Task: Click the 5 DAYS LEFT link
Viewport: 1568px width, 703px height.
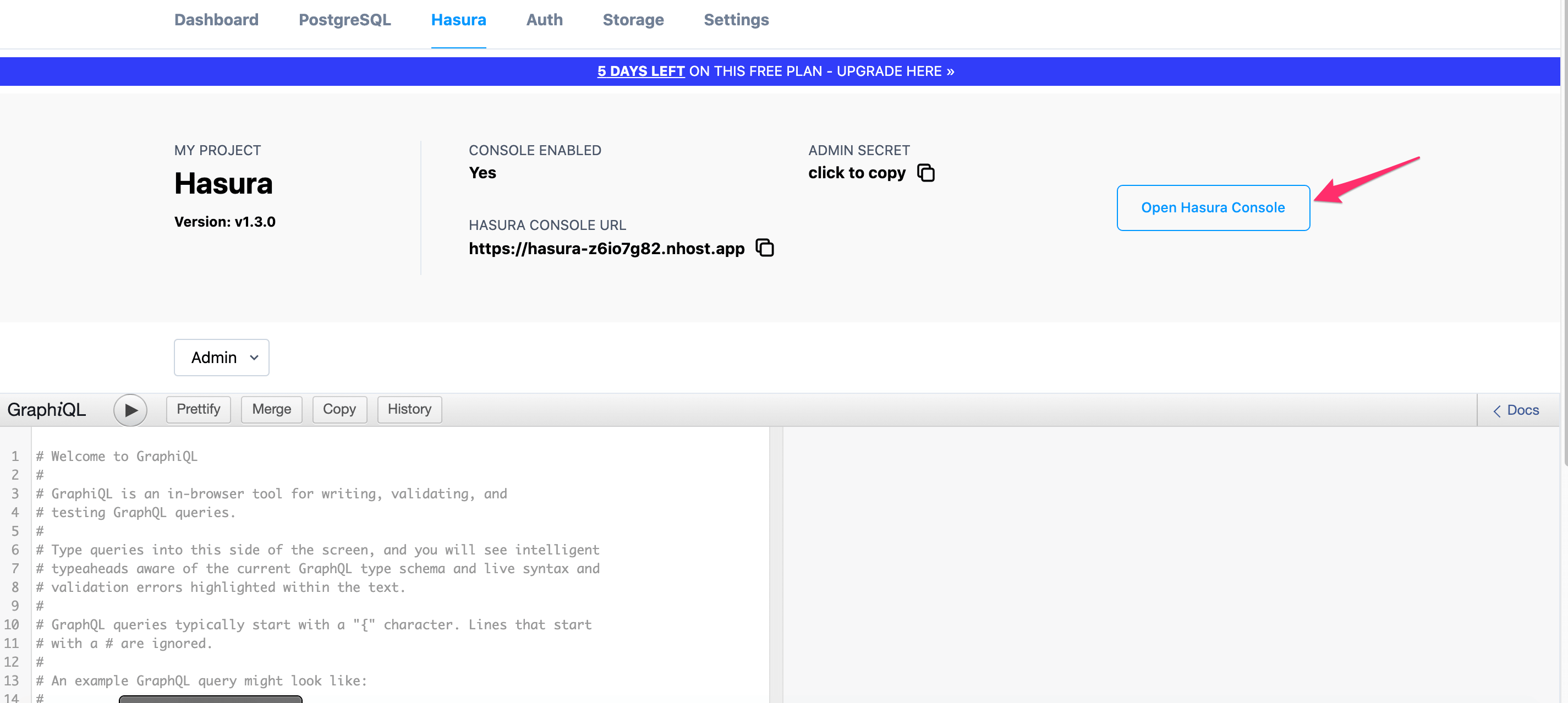Action: pyautogui.click(x=640, y=71)
